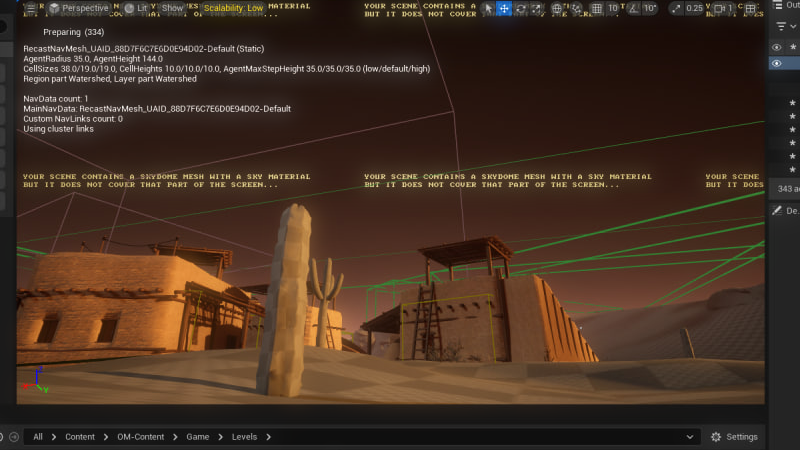800x450 pixels.
Task: Open Content Browser Settings
Action: click(734, 437)
